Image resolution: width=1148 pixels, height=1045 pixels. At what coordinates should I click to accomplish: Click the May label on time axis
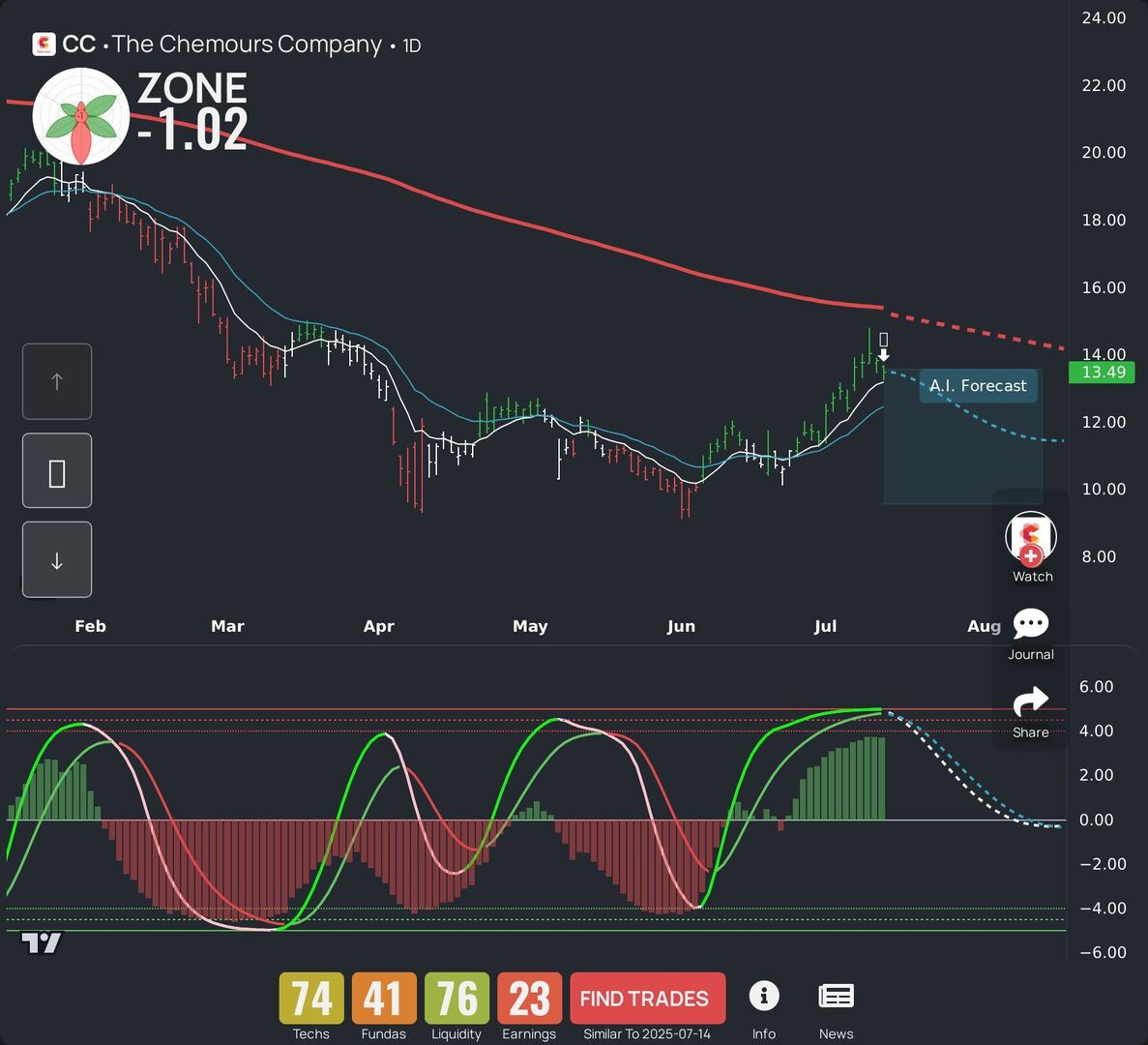coord(530,626)
